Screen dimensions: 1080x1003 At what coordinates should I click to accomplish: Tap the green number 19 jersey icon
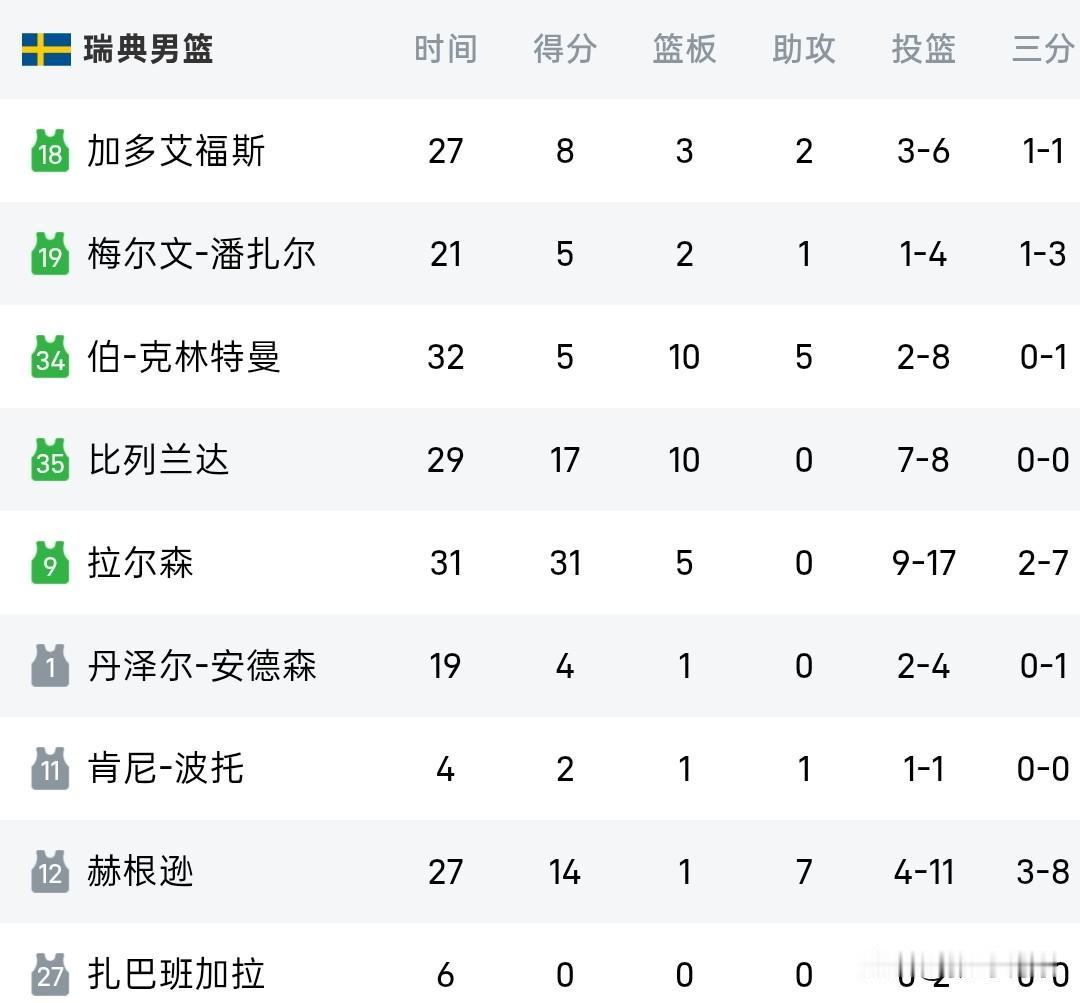tap(50, 254)
